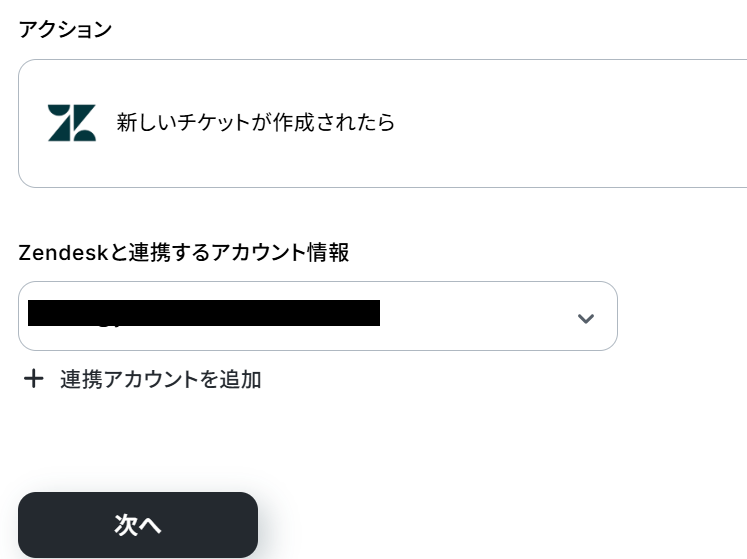Click the + symbol left of 連携アカウントを追加
Image resolution: width=747 pixels, height=559 pixels.
point(34,379)
